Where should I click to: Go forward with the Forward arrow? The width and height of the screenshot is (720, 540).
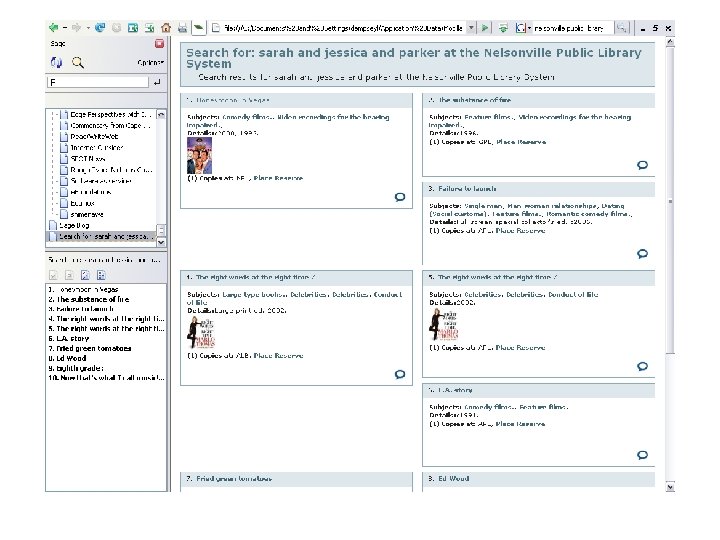[76, 28]
